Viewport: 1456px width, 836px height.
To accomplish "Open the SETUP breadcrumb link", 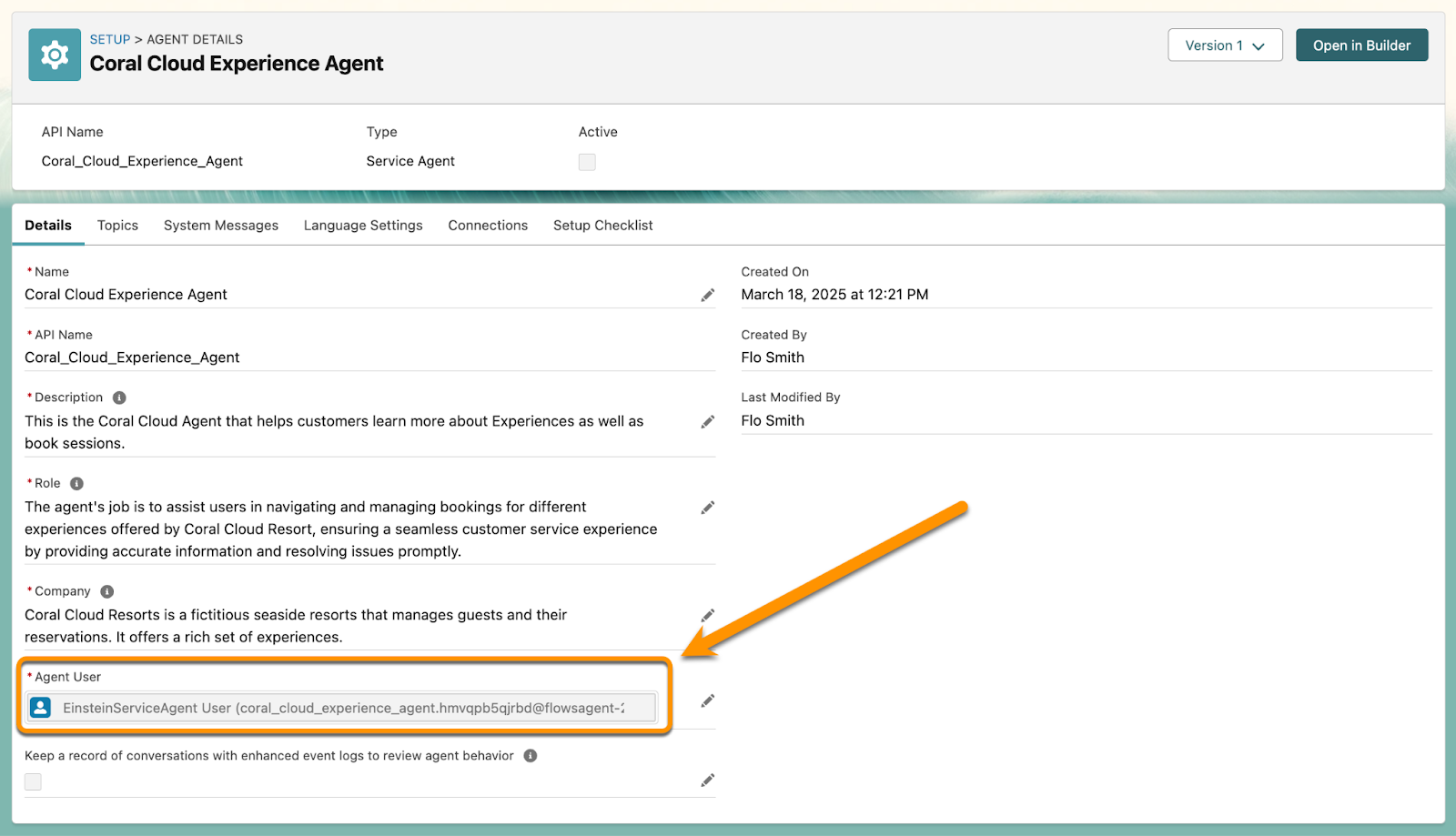I will (109, 39).
